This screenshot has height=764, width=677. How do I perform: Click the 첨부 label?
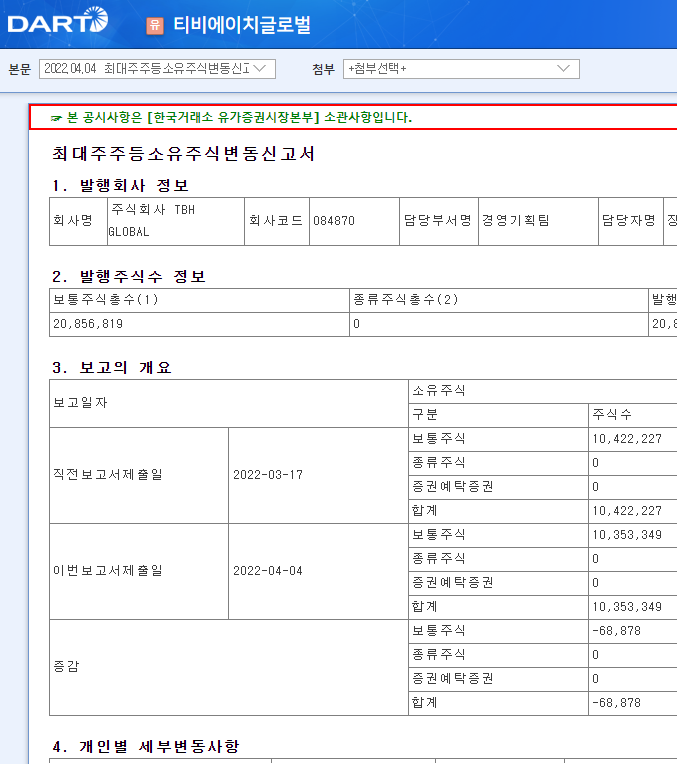(323, 69)
